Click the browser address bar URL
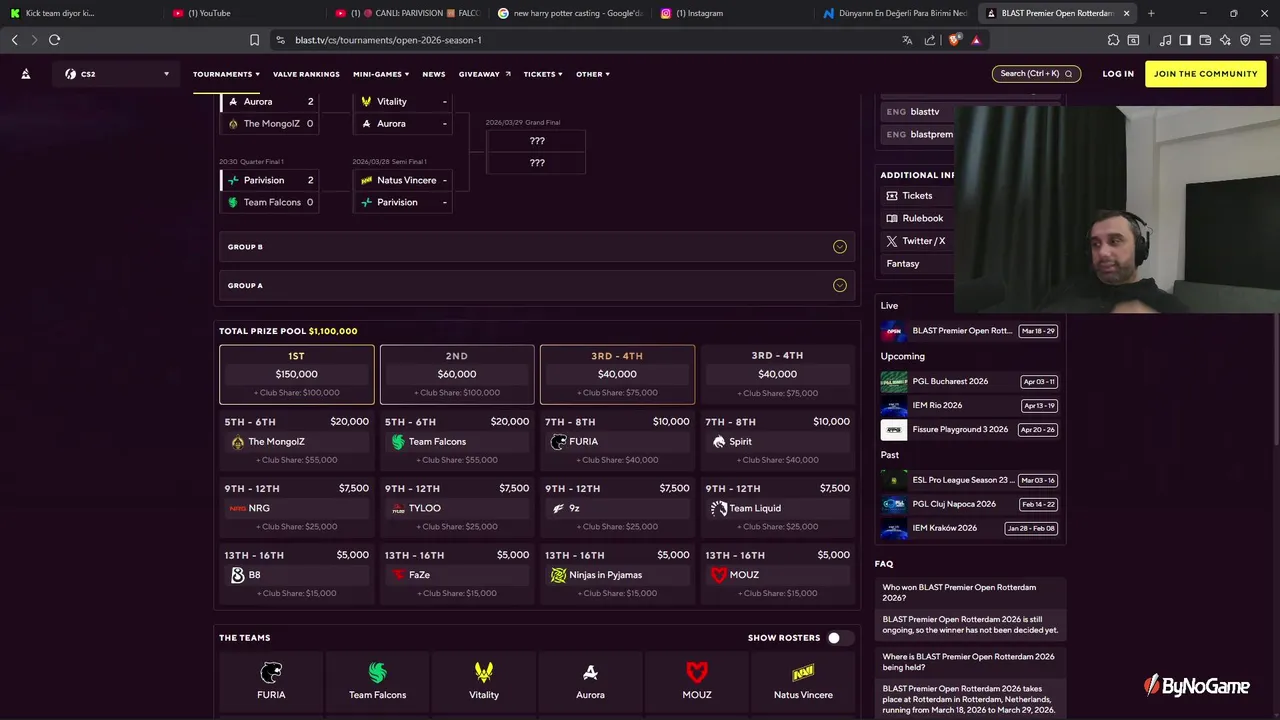The height and width of the screenshot is (720, 1280). (388, 40)
